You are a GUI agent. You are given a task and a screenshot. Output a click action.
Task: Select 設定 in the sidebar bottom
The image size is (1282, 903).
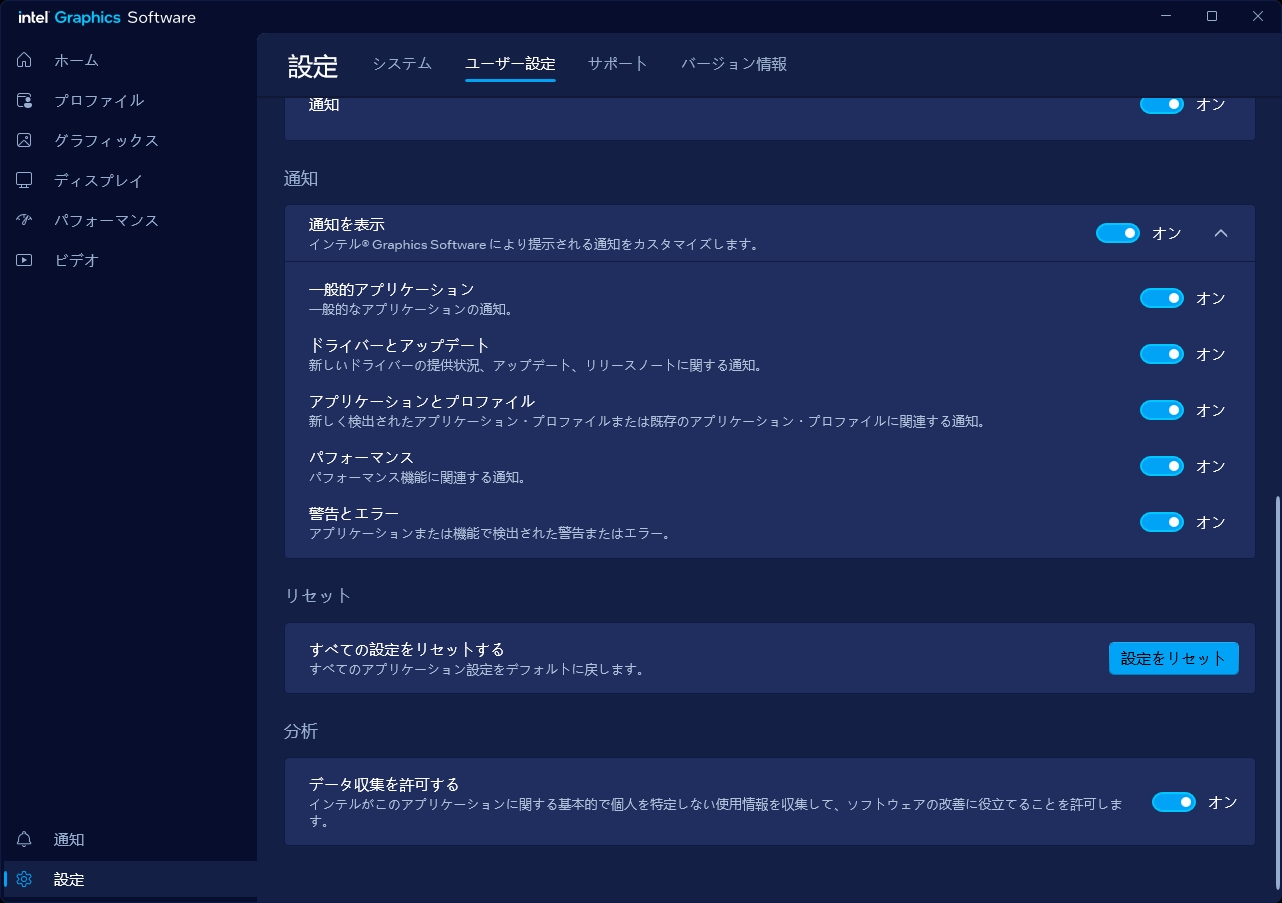tap(128, 879)
